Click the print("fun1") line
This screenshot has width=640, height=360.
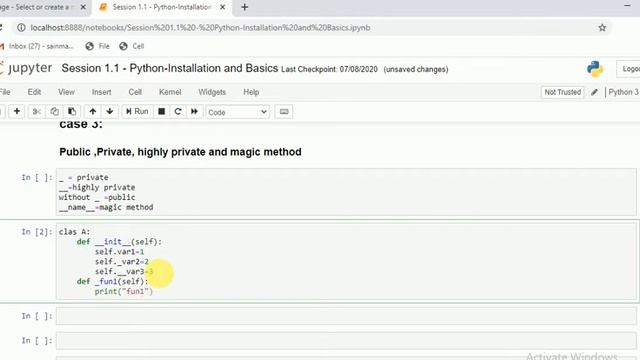[x=124, y=291]
